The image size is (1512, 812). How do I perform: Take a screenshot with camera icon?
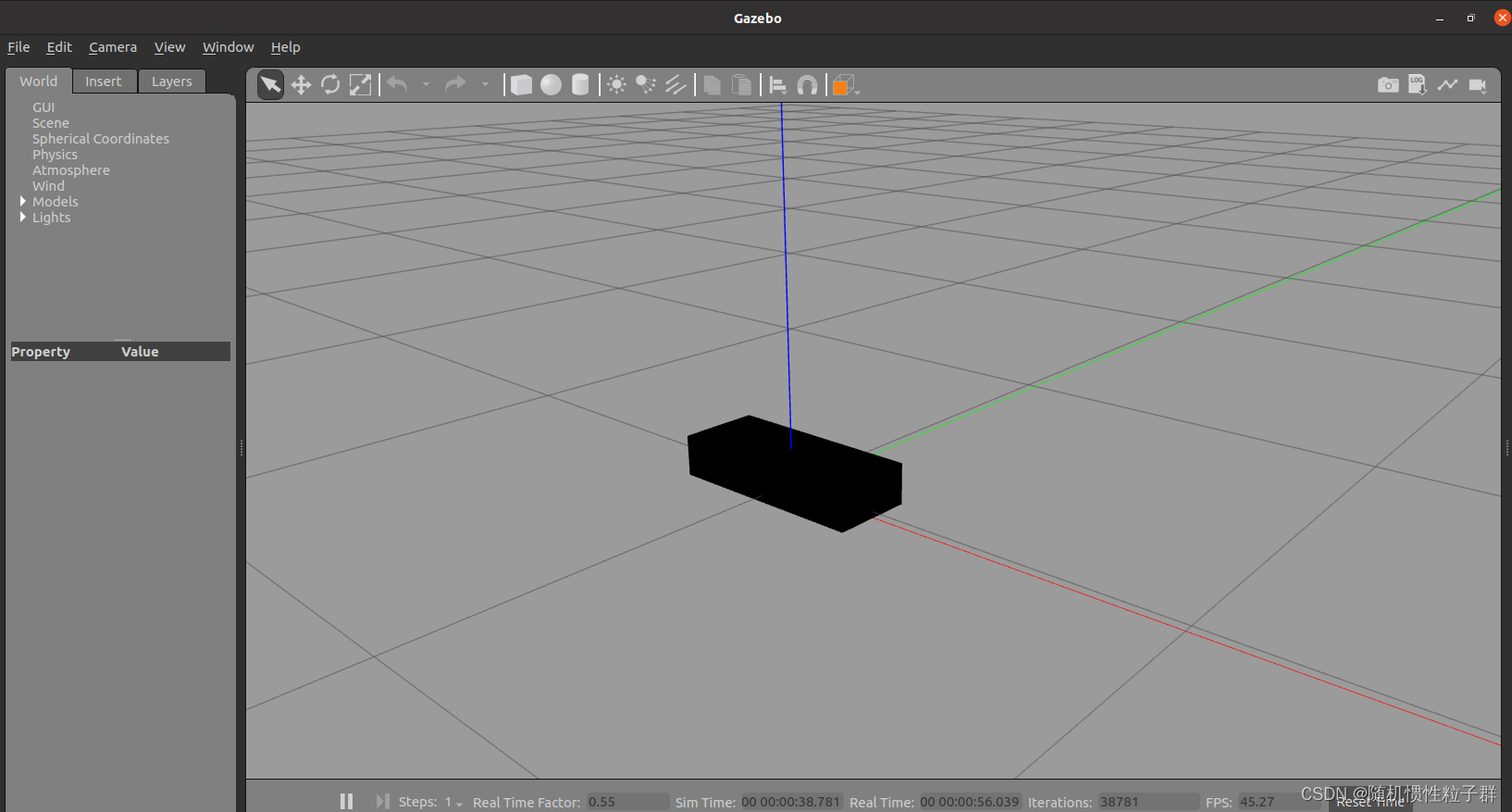coord(1388,85)
